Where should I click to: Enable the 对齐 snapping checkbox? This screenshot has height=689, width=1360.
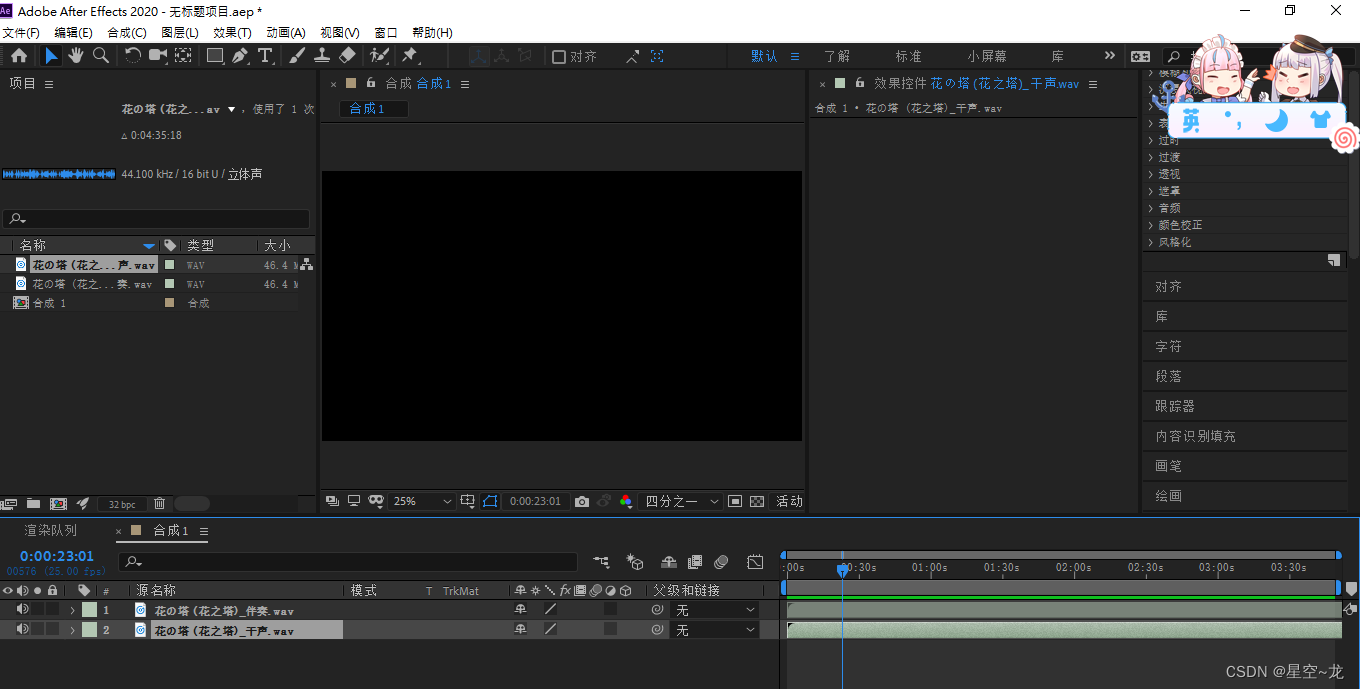coord(559,57)
